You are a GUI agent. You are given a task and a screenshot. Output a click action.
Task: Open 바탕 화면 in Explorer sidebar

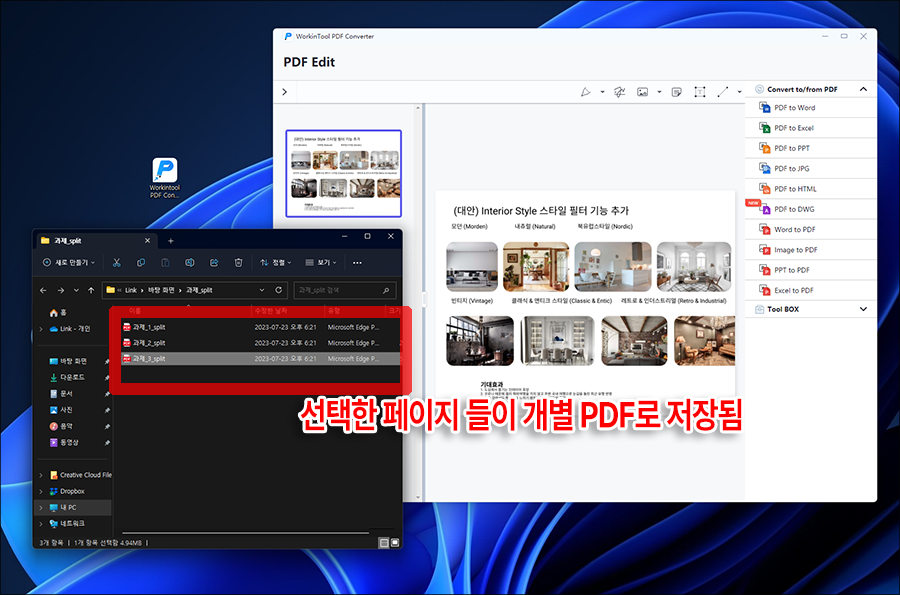click(x=68, y=361)
